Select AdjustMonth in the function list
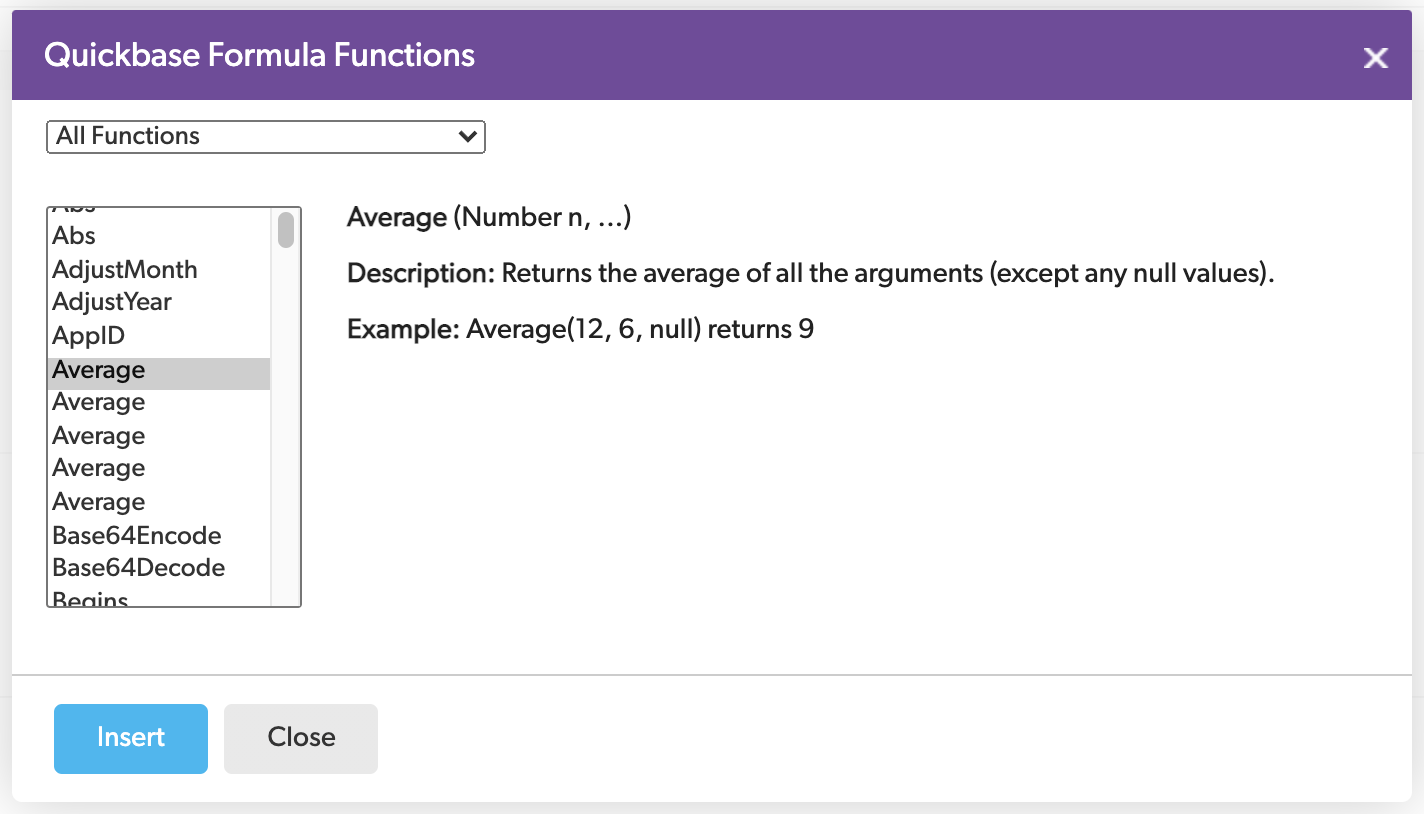 tap(159, 269)
